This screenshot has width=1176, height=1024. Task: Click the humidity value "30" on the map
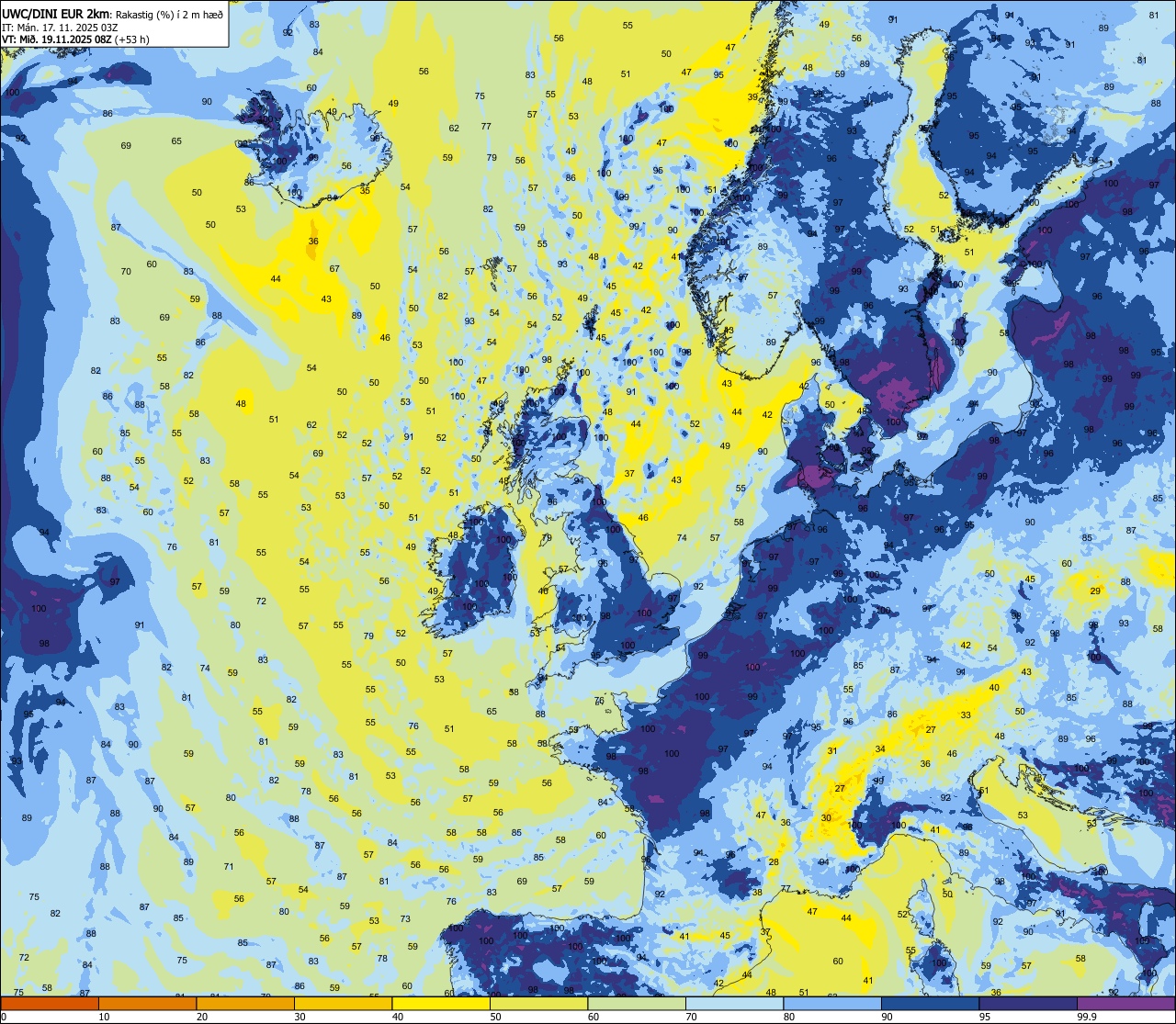pyautogui.click(x=826, y=817)
